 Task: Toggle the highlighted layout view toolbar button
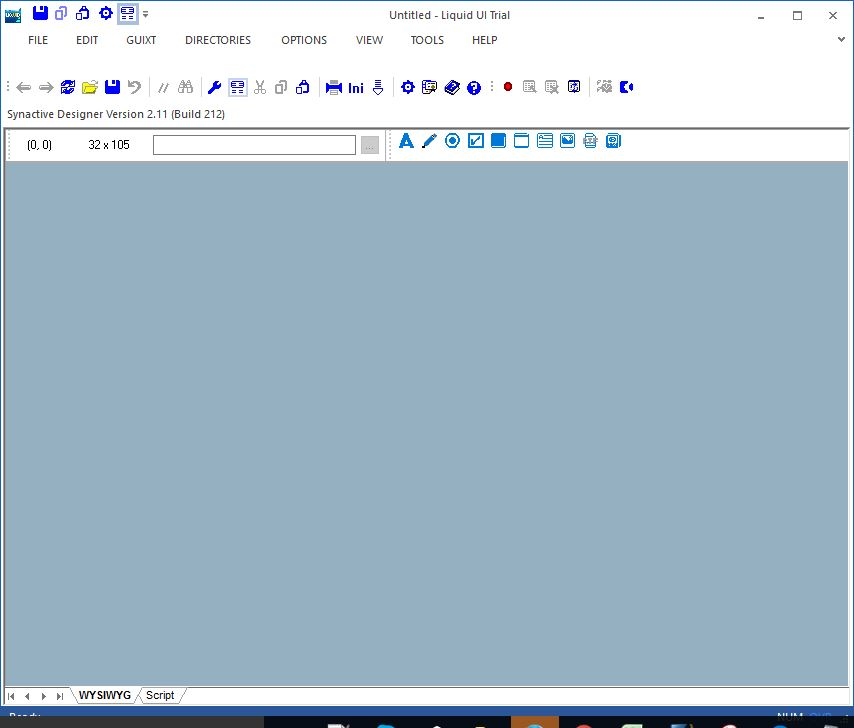tap(237, 87)
